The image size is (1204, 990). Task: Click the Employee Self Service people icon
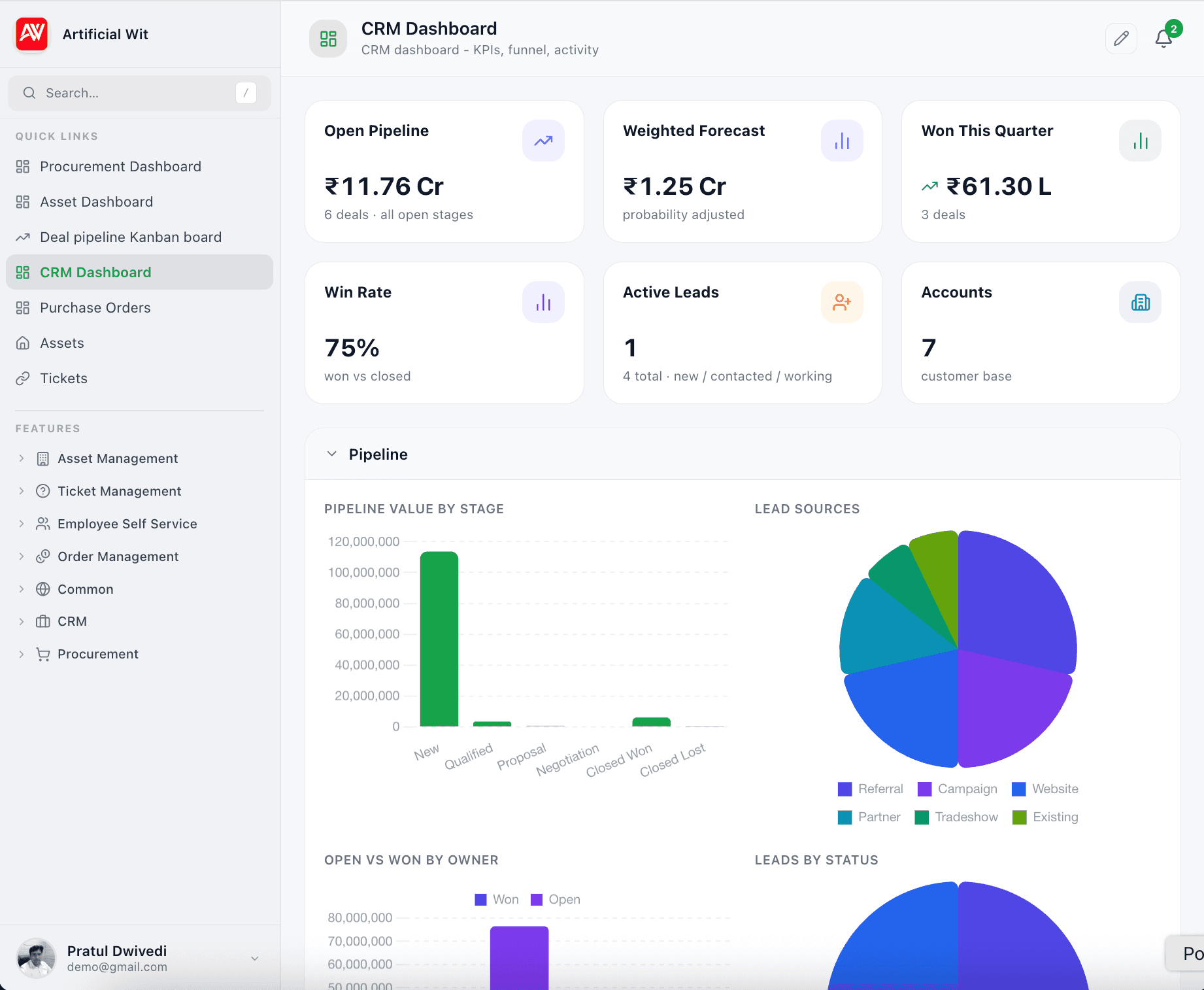43,524
